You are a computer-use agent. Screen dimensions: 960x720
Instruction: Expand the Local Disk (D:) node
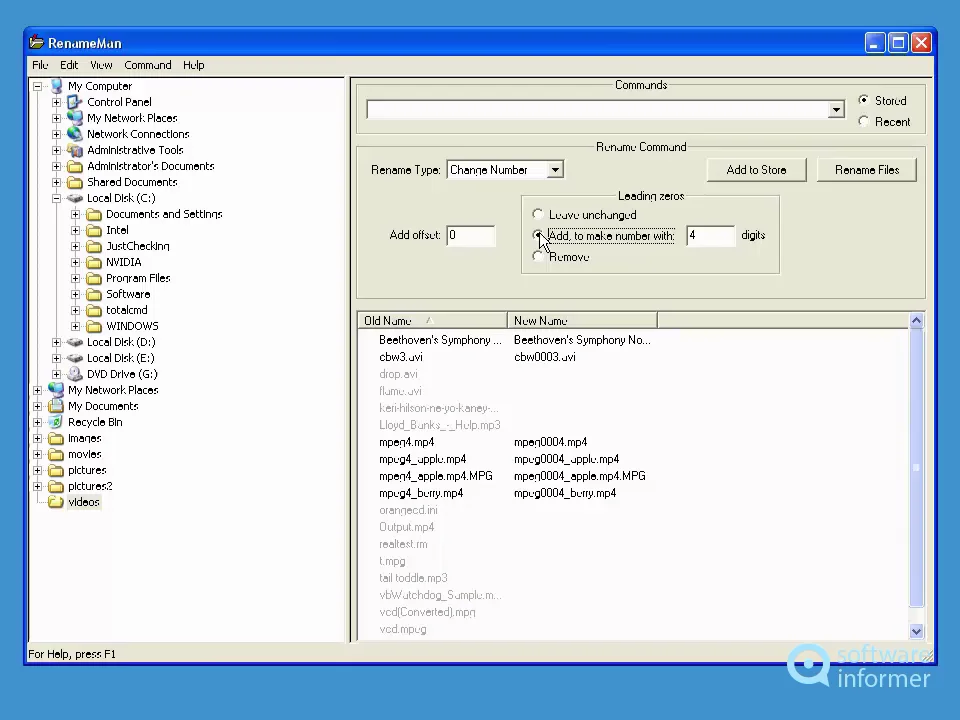tap(56, 342)
